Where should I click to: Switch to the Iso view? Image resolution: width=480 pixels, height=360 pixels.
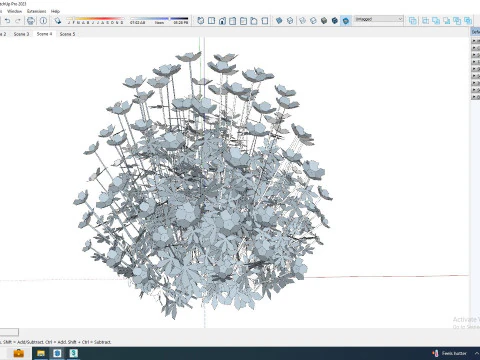pyautogui.click(x=201, y=21)
